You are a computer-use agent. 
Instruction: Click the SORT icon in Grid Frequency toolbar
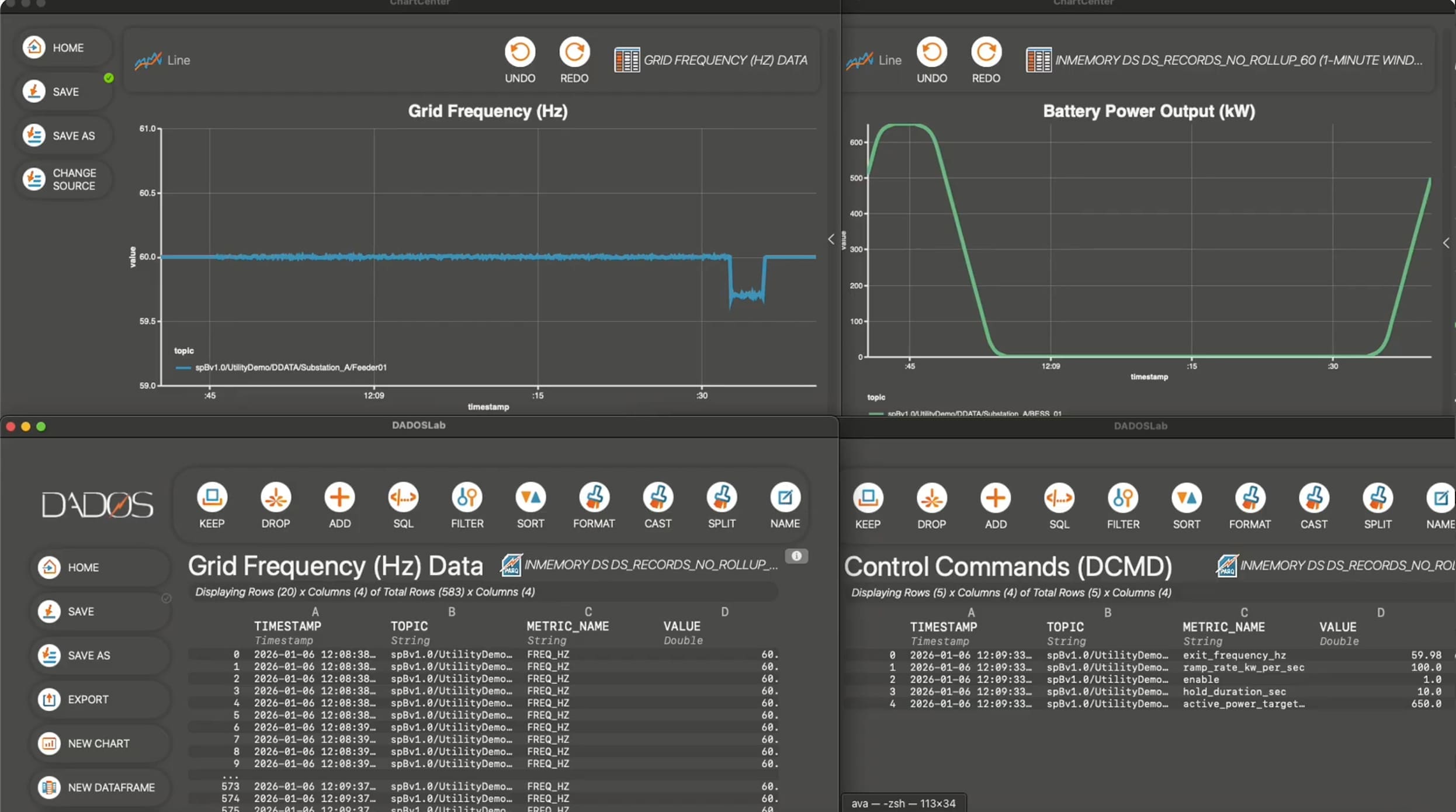(530, 498)
